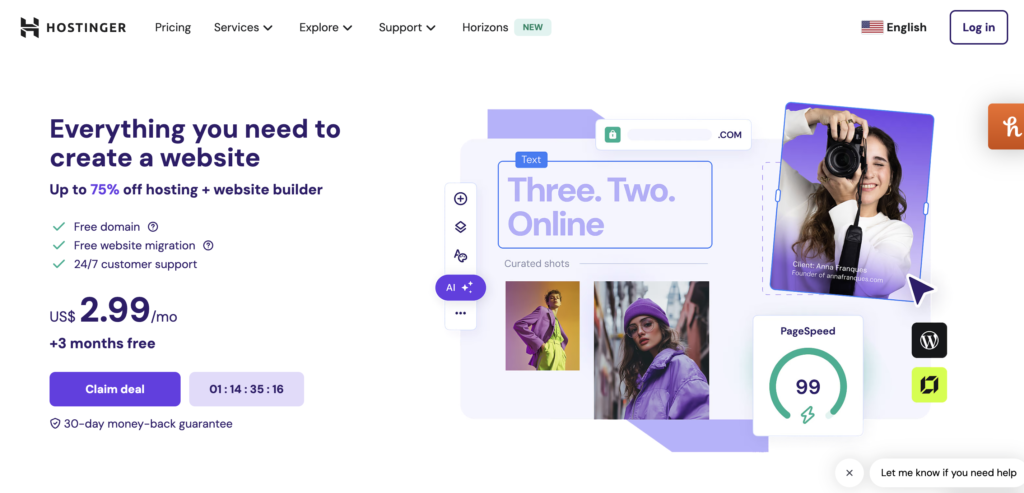The image size is (1024, 493).
Task: Click the lime green square app icon
Action: pos(929,385)
